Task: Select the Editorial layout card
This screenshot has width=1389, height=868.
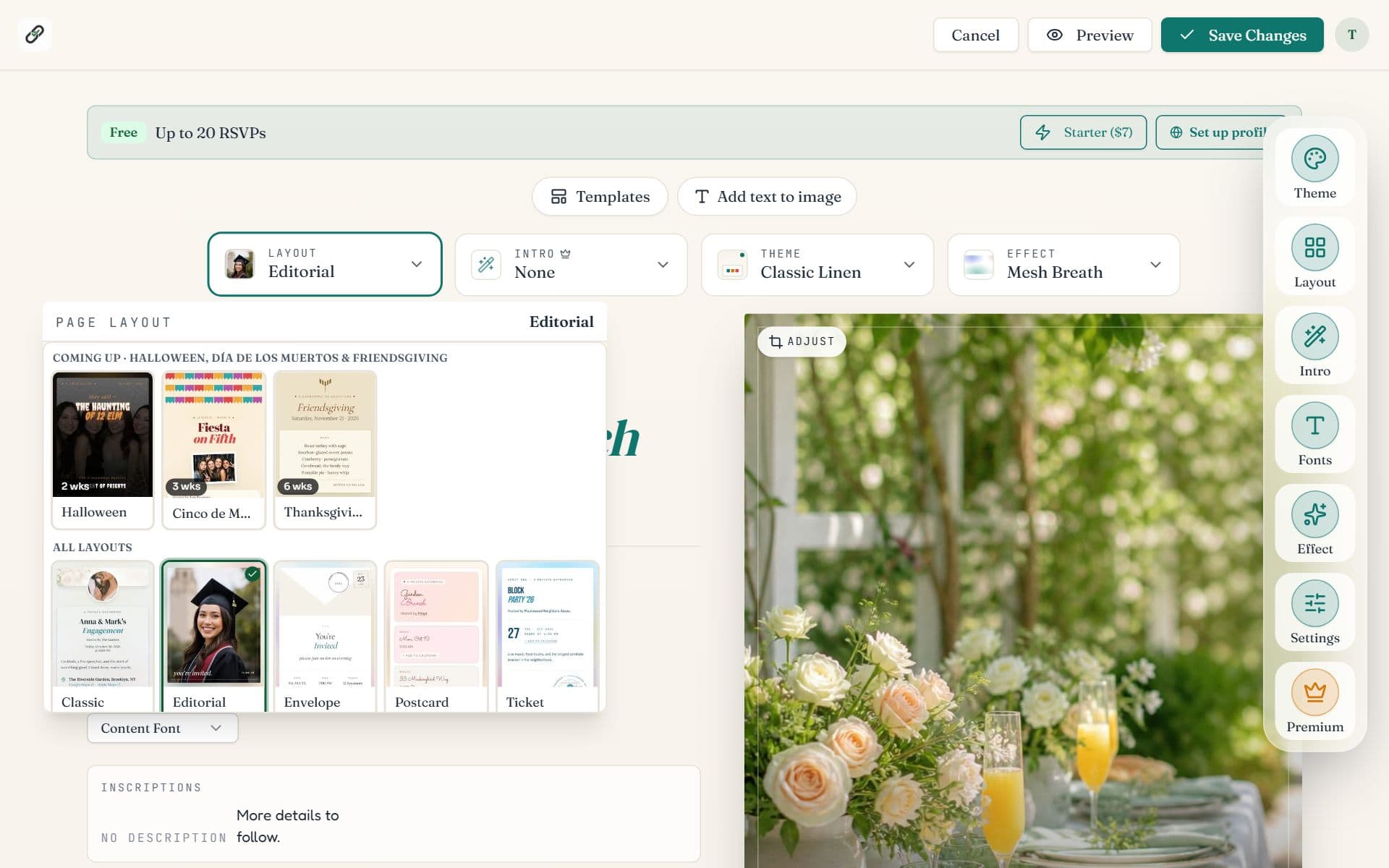Action: pos(213,637)
